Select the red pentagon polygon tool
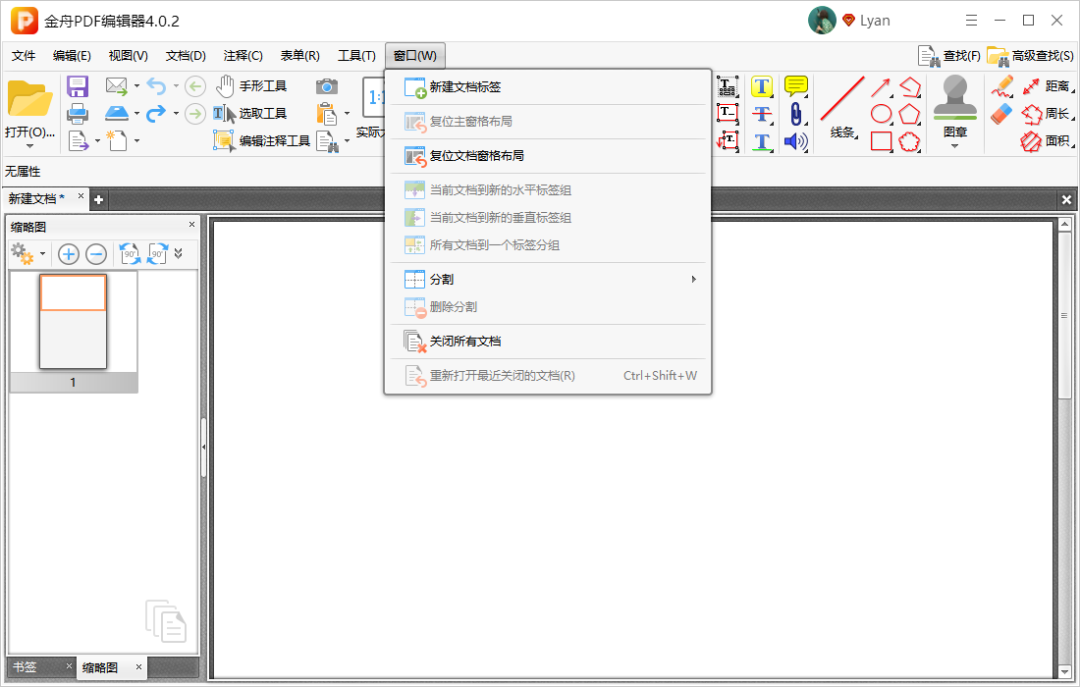Viewport: 1080px width, 687px height. point(909,114)
